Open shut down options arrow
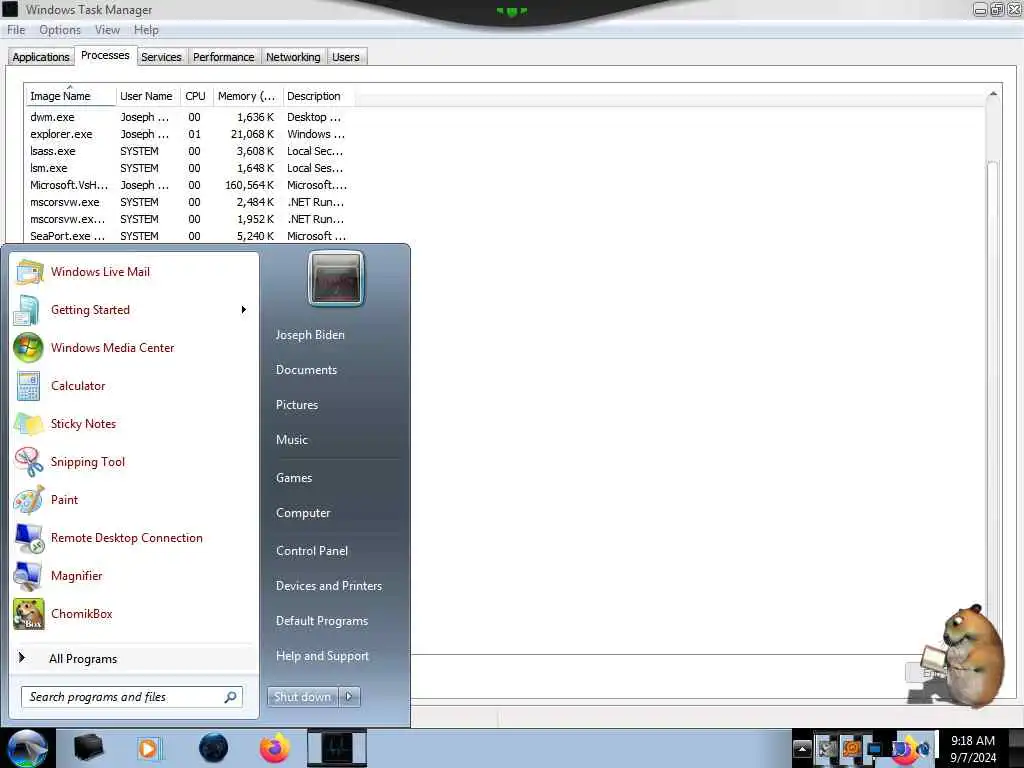Viewport: 1024px width, 768px height. [349, 697]
